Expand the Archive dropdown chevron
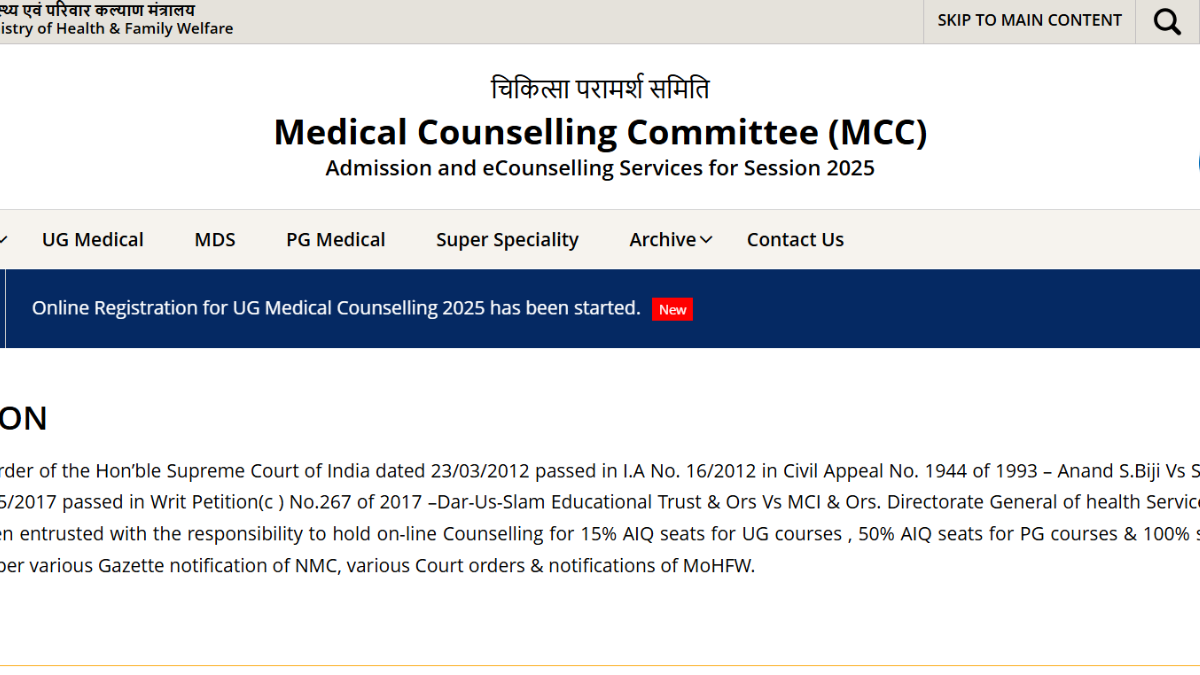The image size is (1200, 675). click(x=706, y=240)
